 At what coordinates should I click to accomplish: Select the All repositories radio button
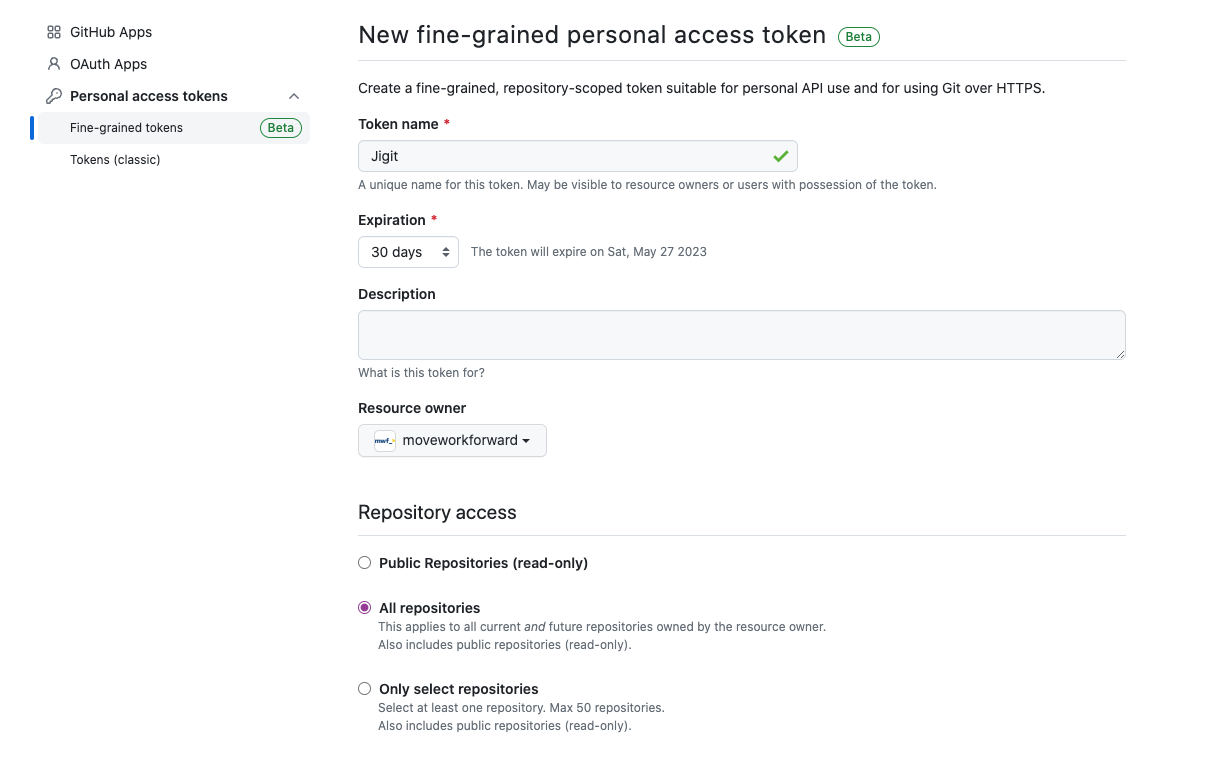(x=365, y=608)
